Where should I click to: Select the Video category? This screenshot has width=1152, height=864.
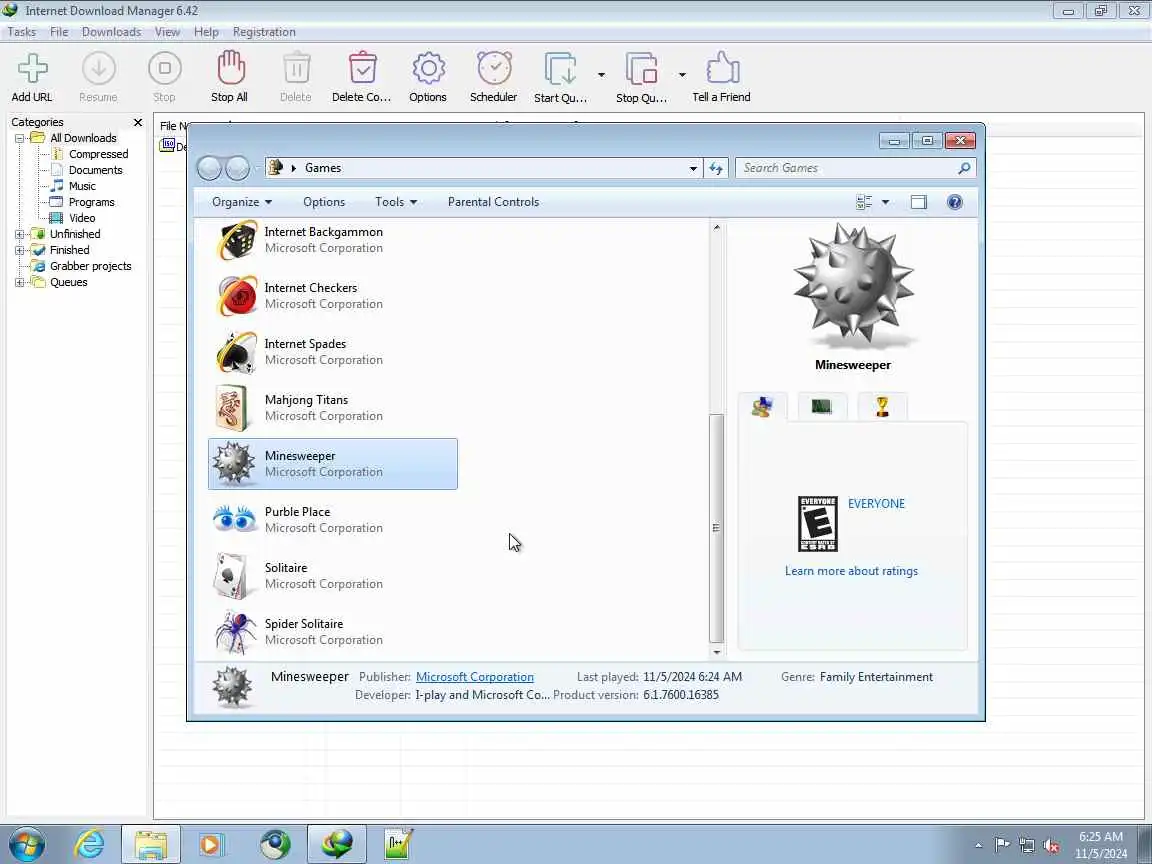(x=82, y=218)
